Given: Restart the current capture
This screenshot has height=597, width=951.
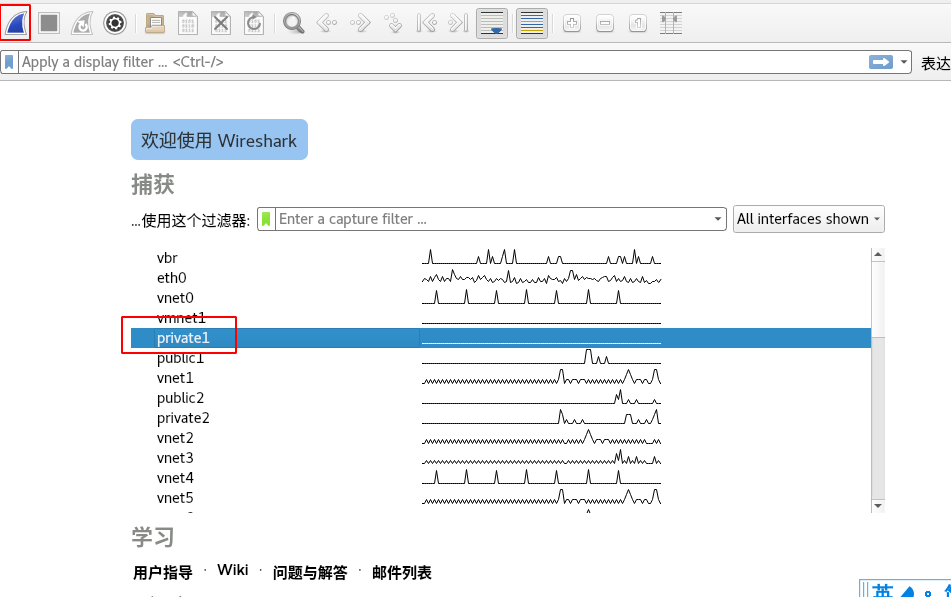Looking at the screenshot, I should tap(82, 23).
